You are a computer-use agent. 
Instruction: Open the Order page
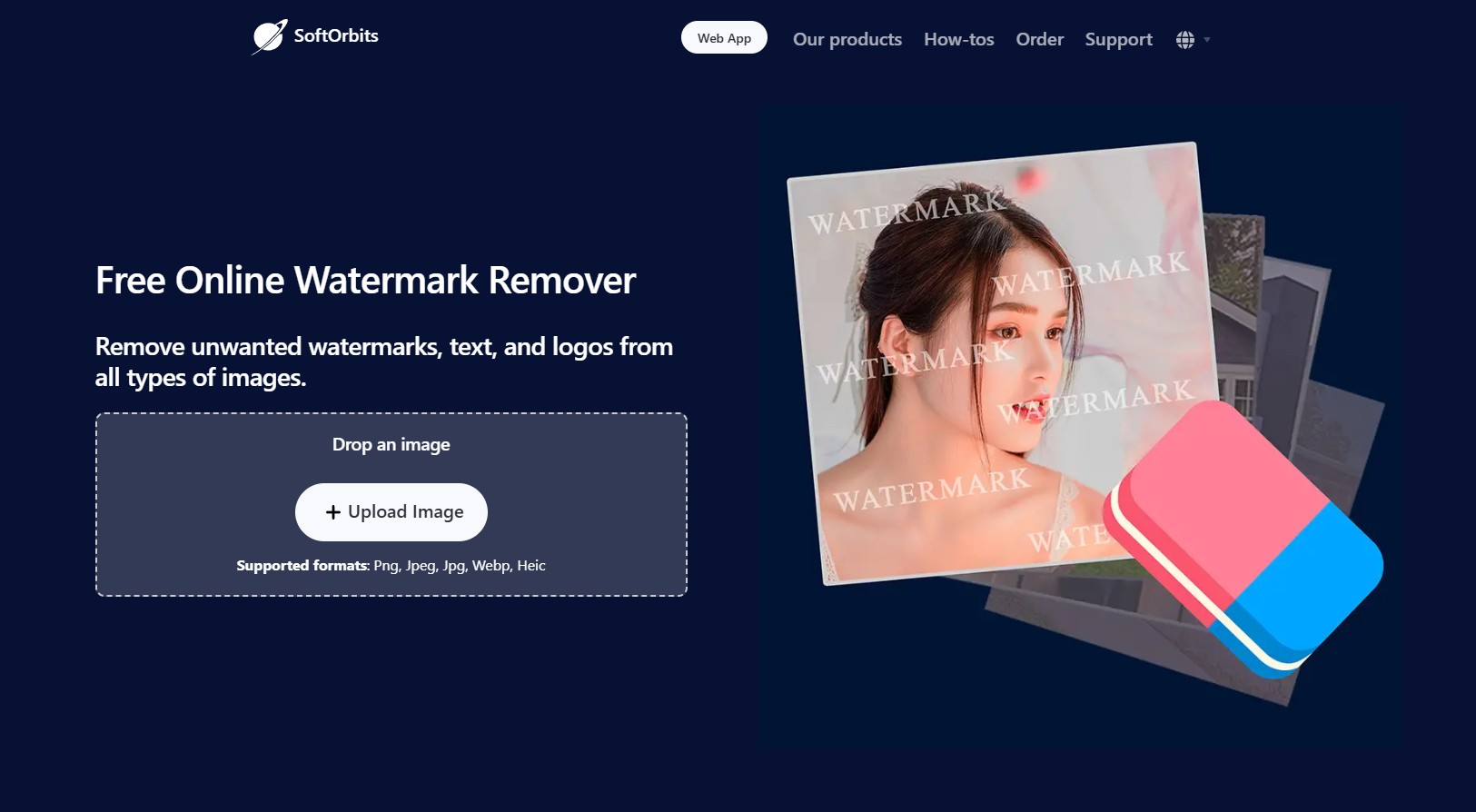[1040, 39]
